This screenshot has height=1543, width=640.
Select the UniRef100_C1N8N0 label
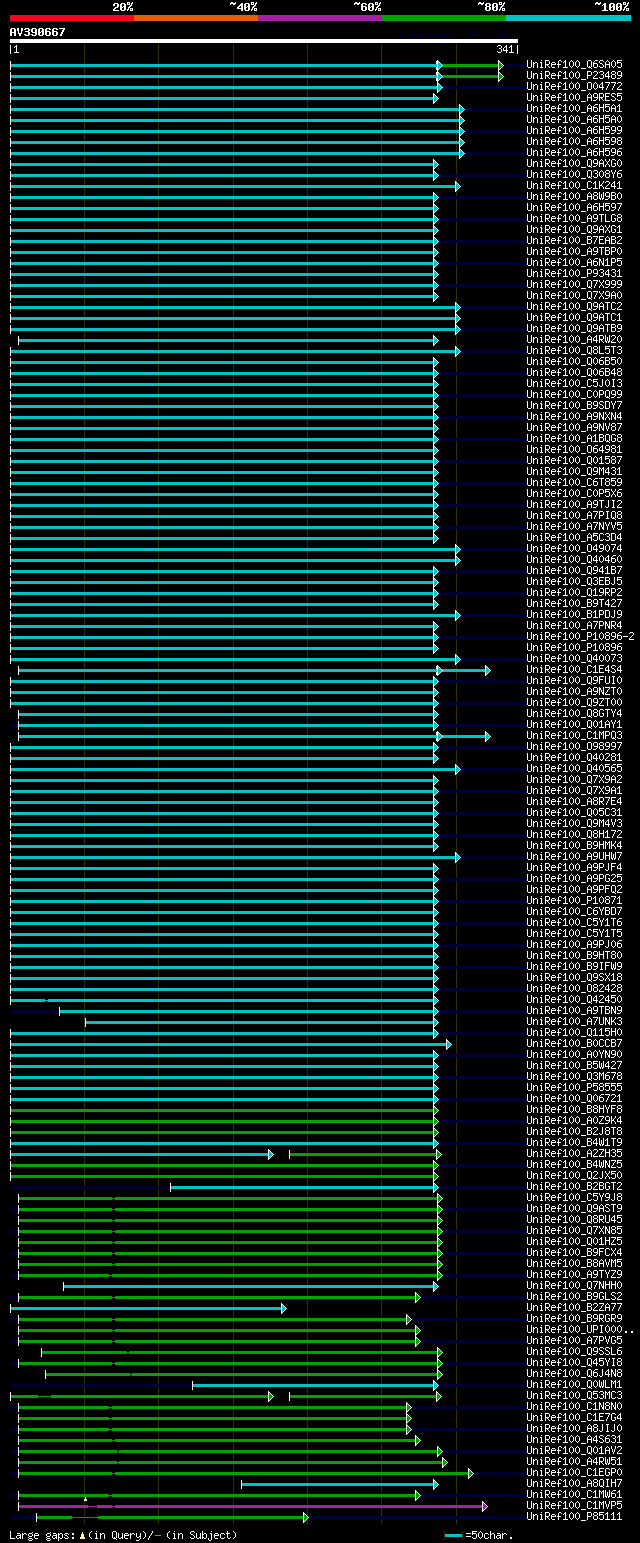point(574,1406)
